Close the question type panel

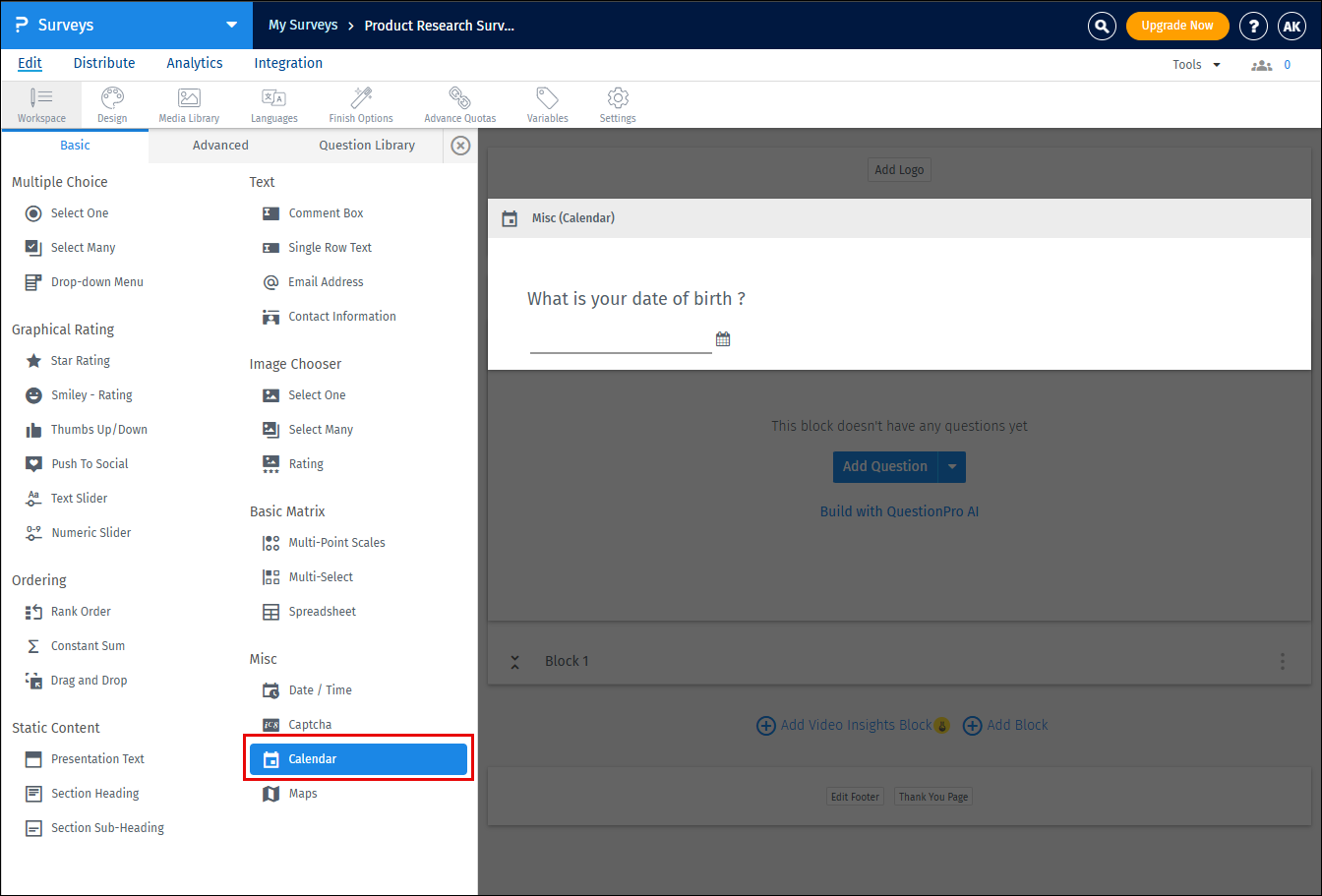[460, 146]
